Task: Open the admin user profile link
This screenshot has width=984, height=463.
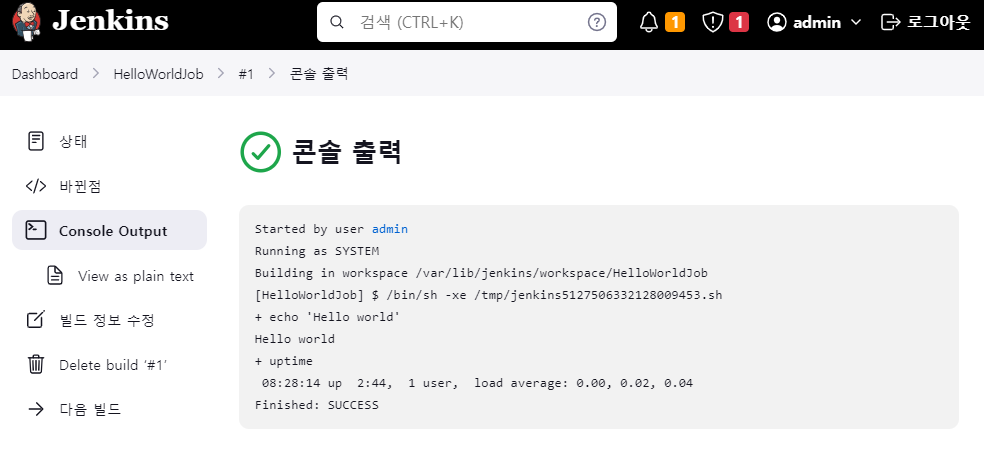Action: (817, 23)
